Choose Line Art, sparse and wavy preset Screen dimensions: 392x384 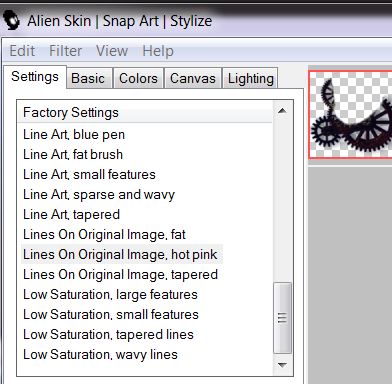click(99, 195)
